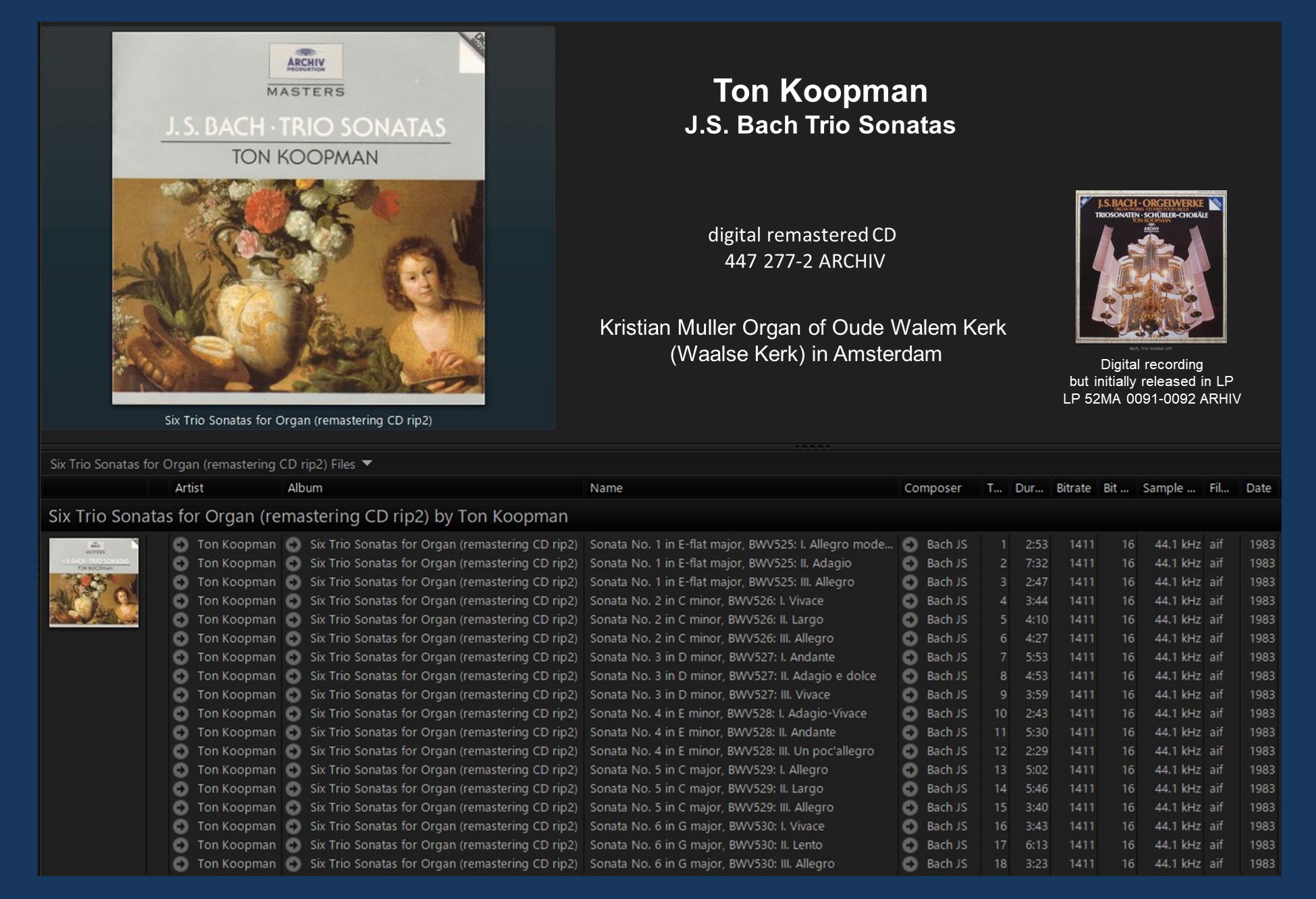Click the 6:13 duration of track 17
1316x899 pixels.
[1036, 845]
